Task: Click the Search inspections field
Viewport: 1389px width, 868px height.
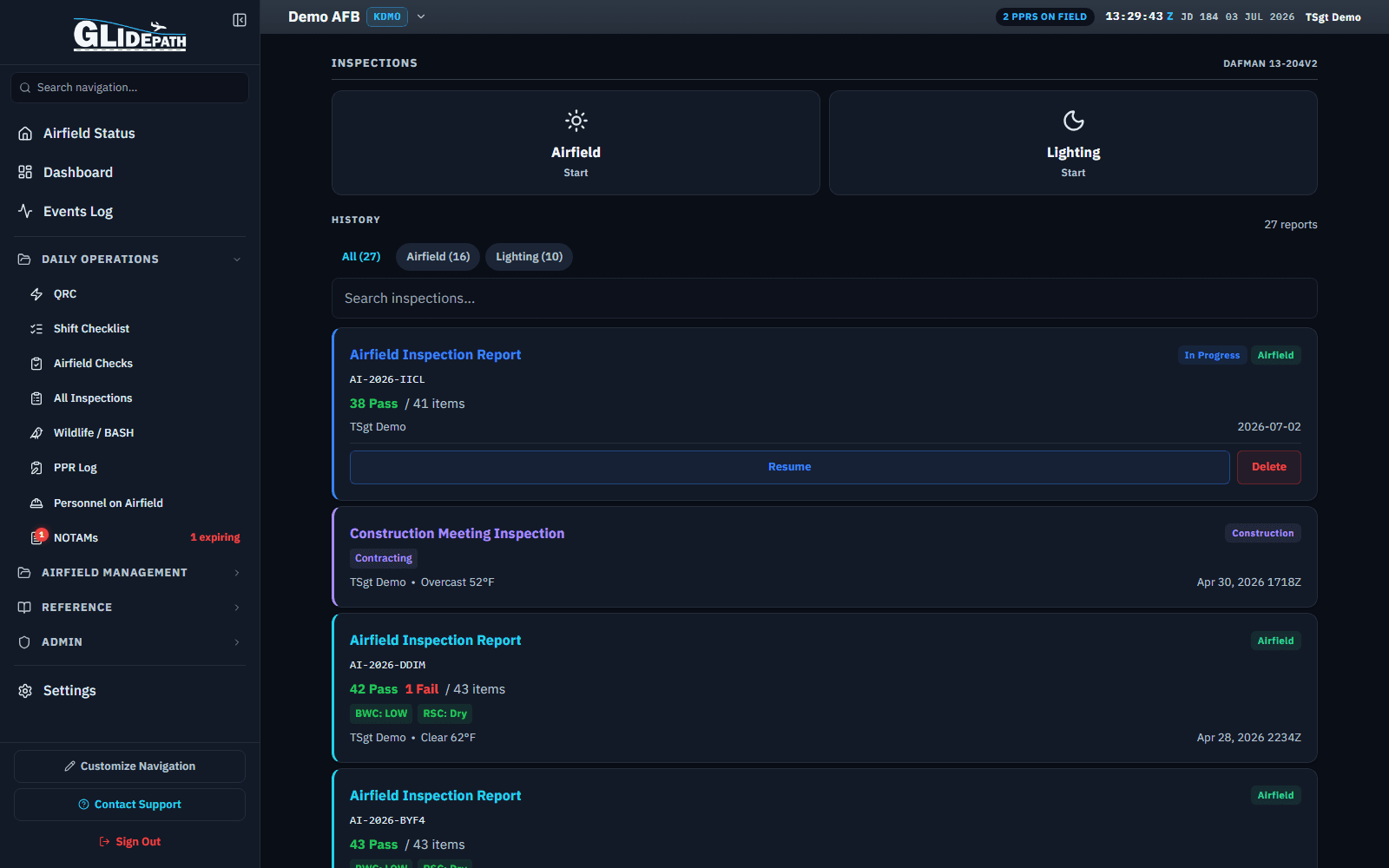Action: click(824, 299)
